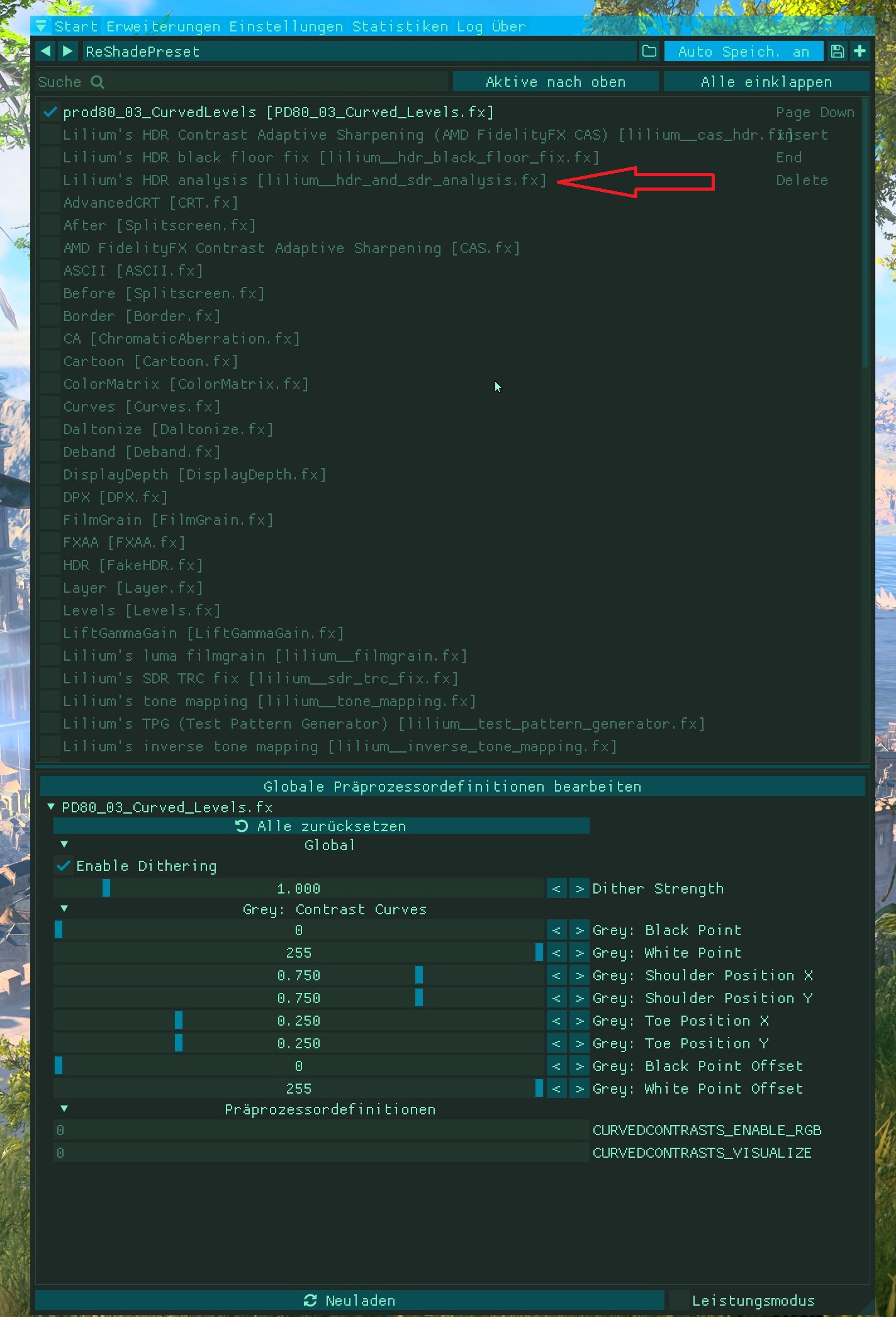896x1317 pixels.
Task: Click the Grey: Toe Position Y slider
Action: (299, 1043)
